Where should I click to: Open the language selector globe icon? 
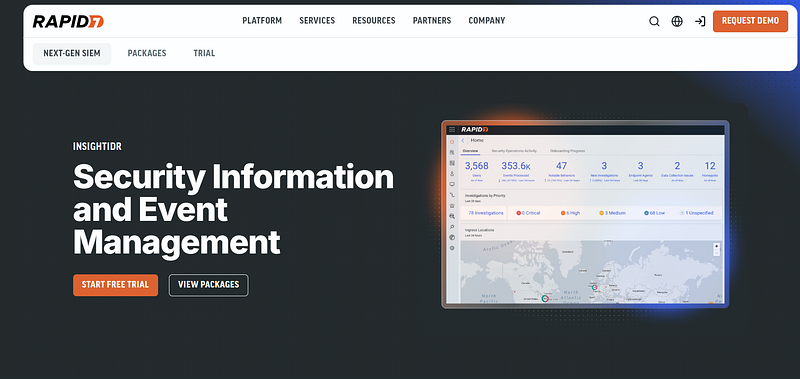(x=677, y=21)
